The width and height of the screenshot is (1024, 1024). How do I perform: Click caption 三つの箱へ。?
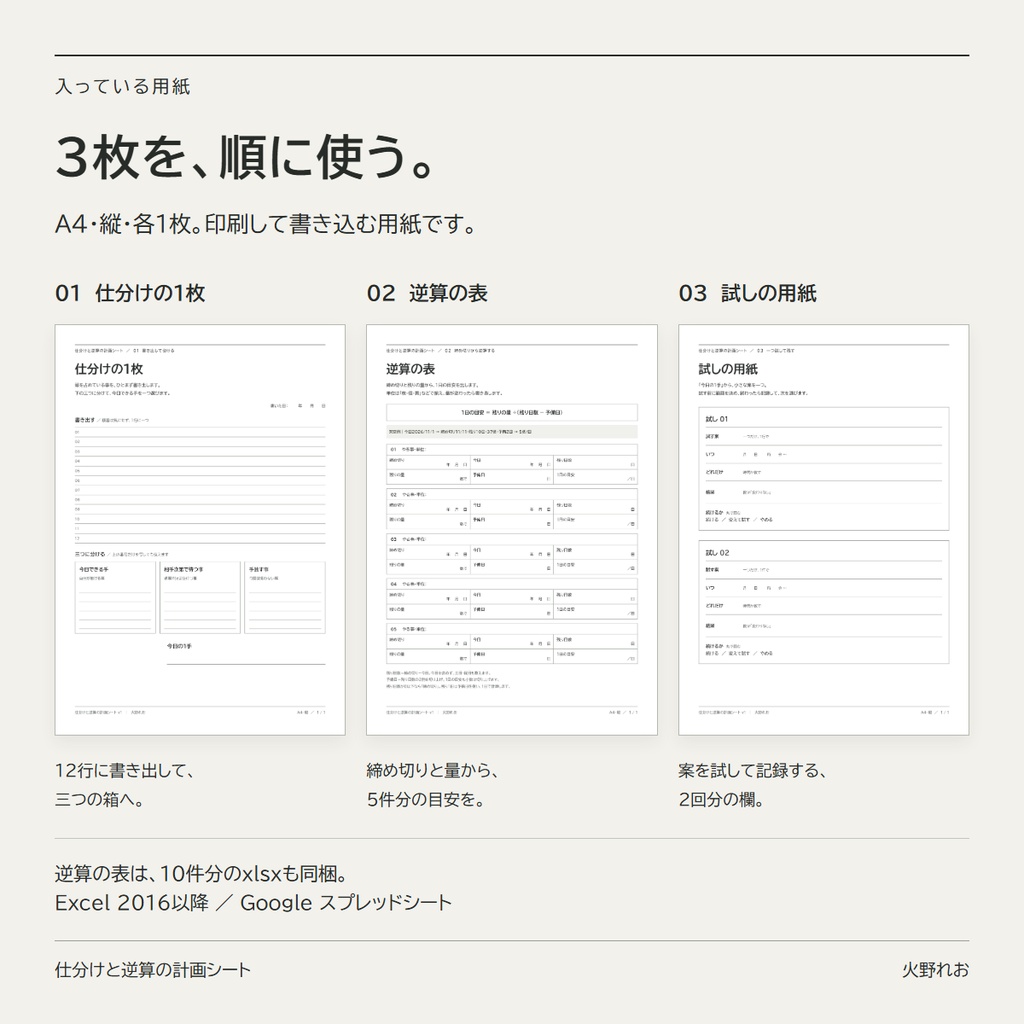point(100,799)
